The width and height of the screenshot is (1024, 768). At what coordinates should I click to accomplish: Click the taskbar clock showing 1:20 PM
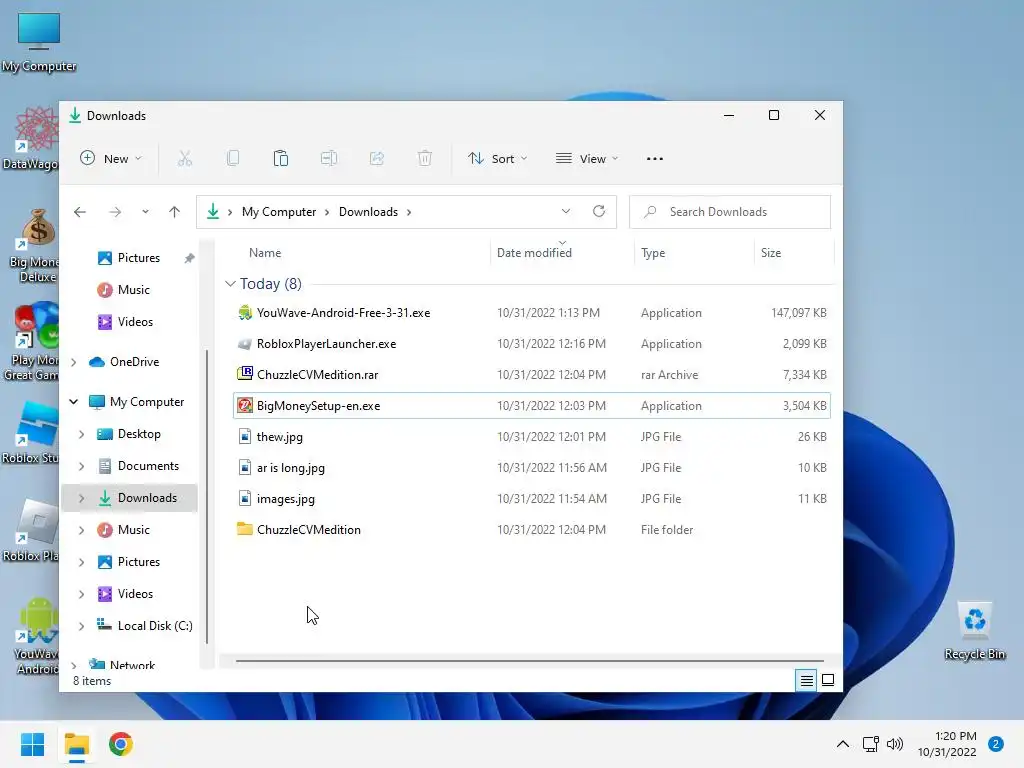pos(947,744)
